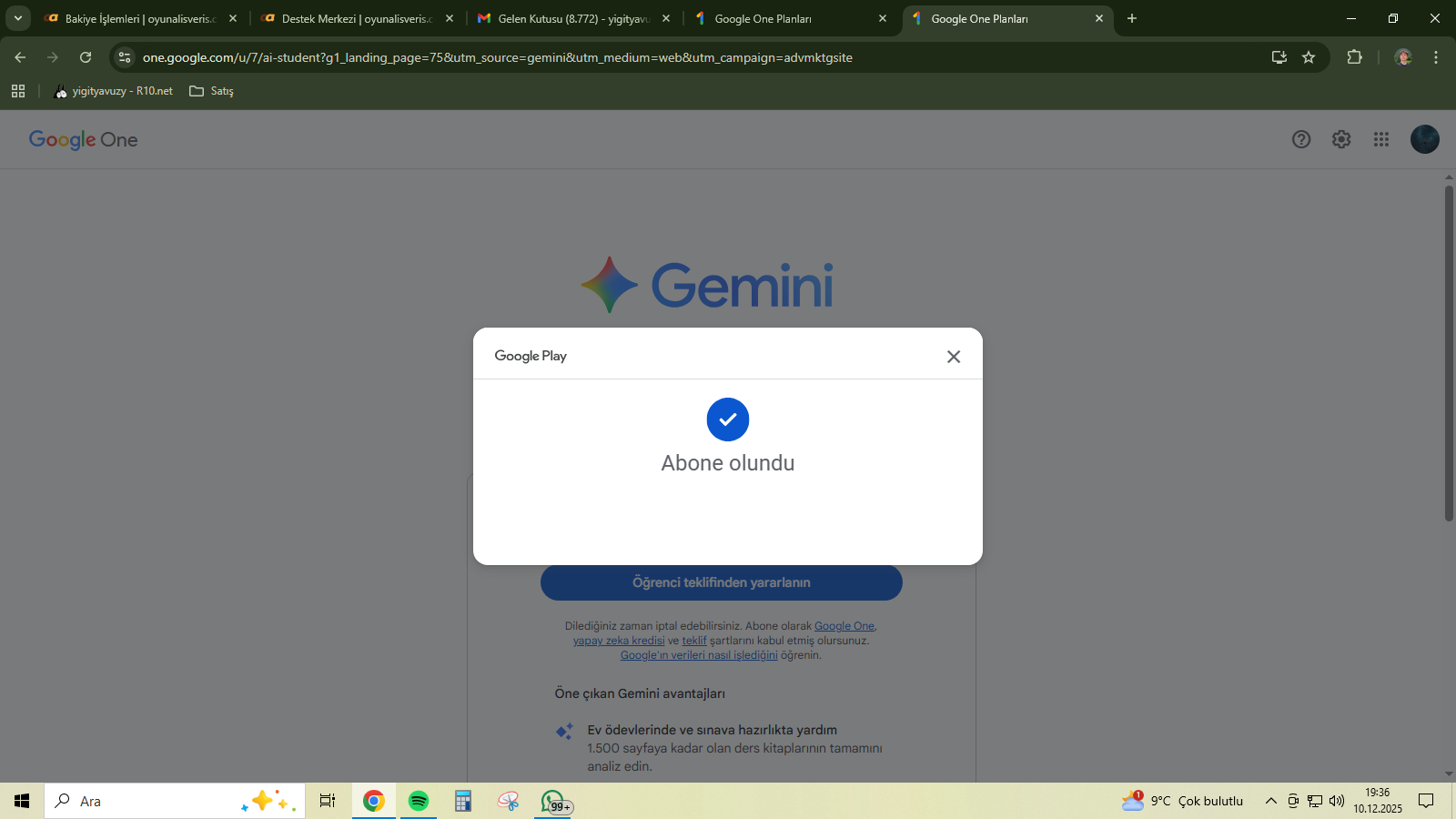Viewport: 1456px width, 819px height.
Task: Click the address bar URL
Action: pos(498,57)
